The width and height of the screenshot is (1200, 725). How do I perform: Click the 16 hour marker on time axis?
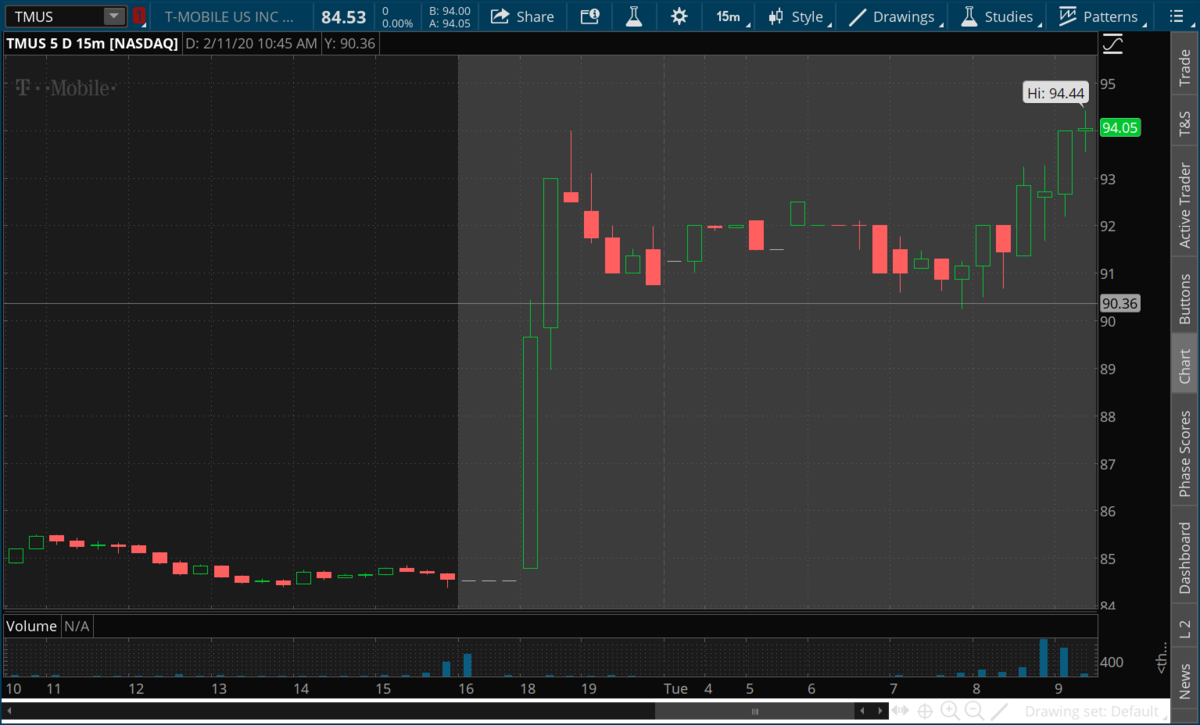(x=465, y=689)
